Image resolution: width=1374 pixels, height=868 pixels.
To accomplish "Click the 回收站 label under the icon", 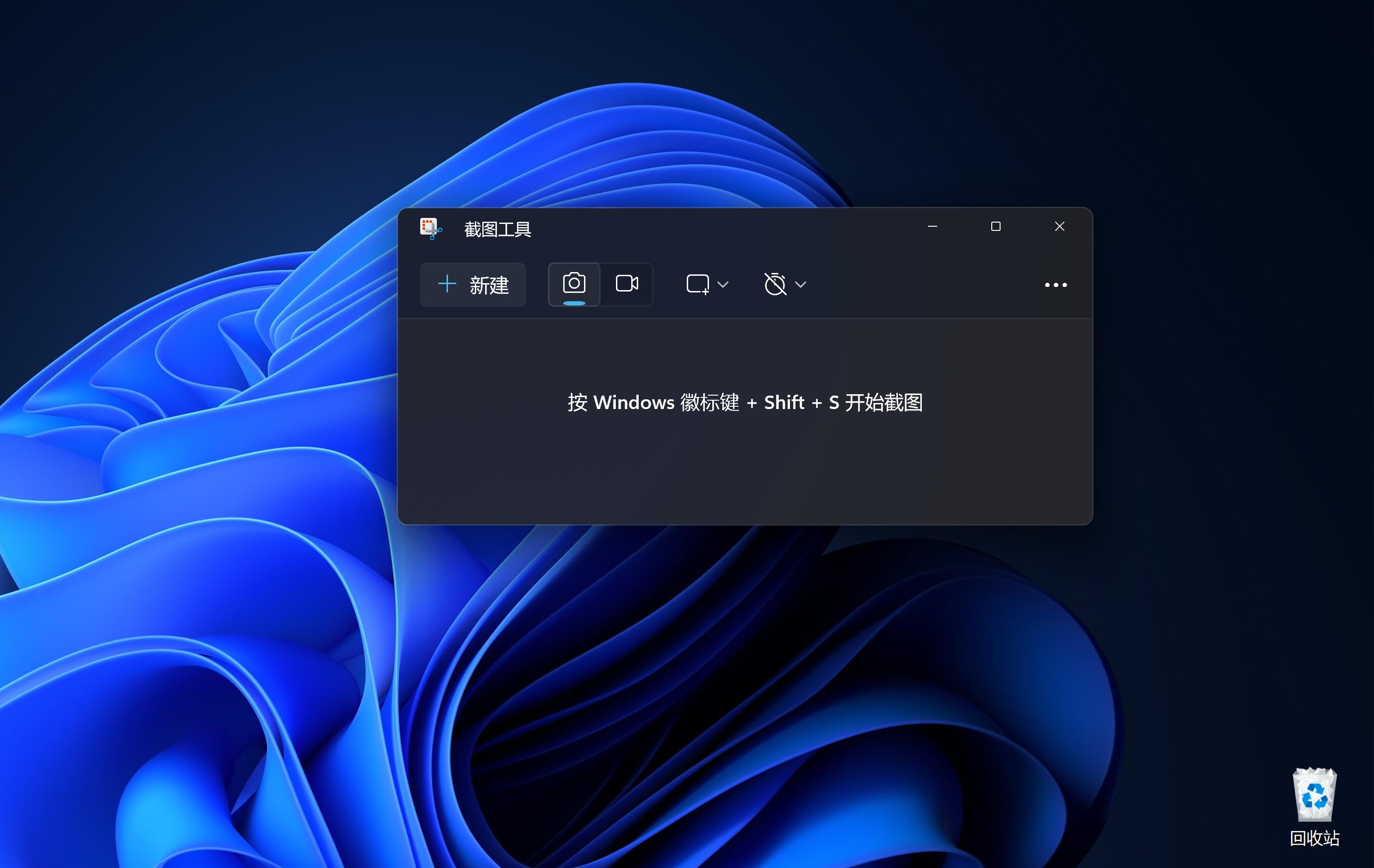I will click(1314, 838).
